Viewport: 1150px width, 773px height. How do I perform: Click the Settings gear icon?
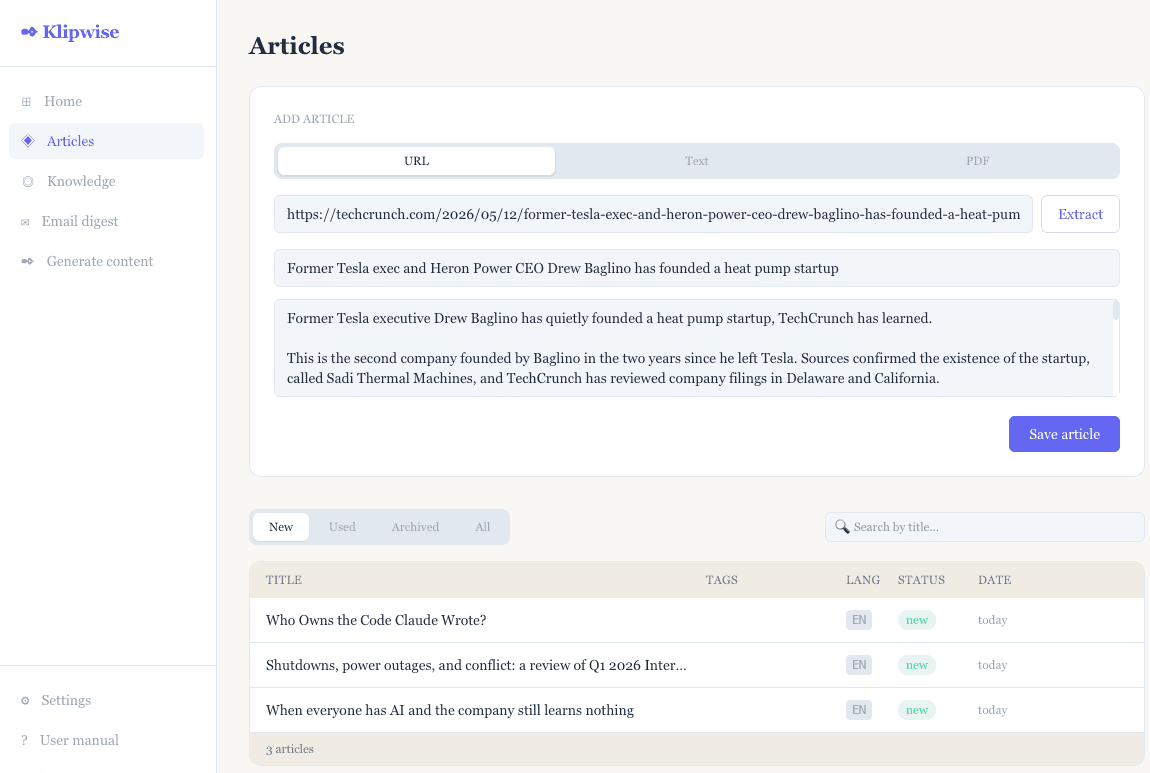point(25,700)
